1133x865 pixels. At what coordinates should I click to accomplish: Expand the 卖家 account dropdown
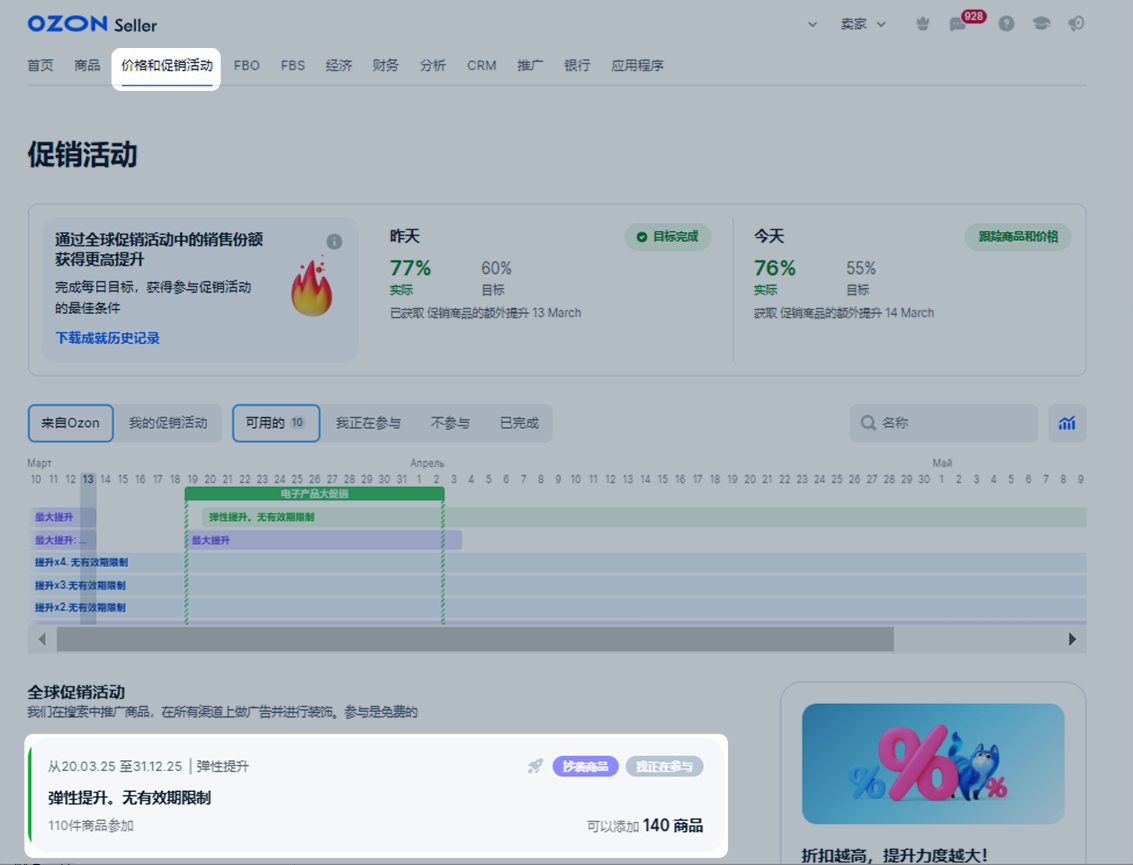coord(863,24)
